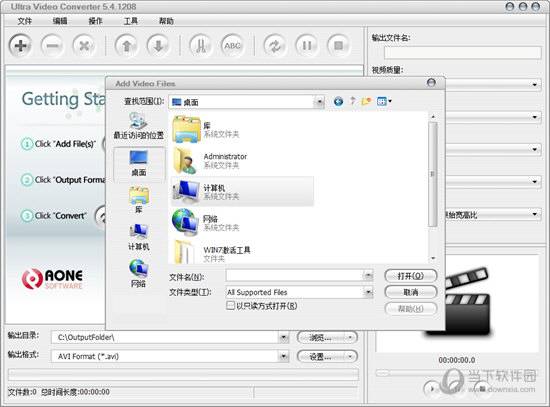This screenshot has height=407, width=550.
Task: Toggle 以只读方式打开 checkbox
Action: 230,306
